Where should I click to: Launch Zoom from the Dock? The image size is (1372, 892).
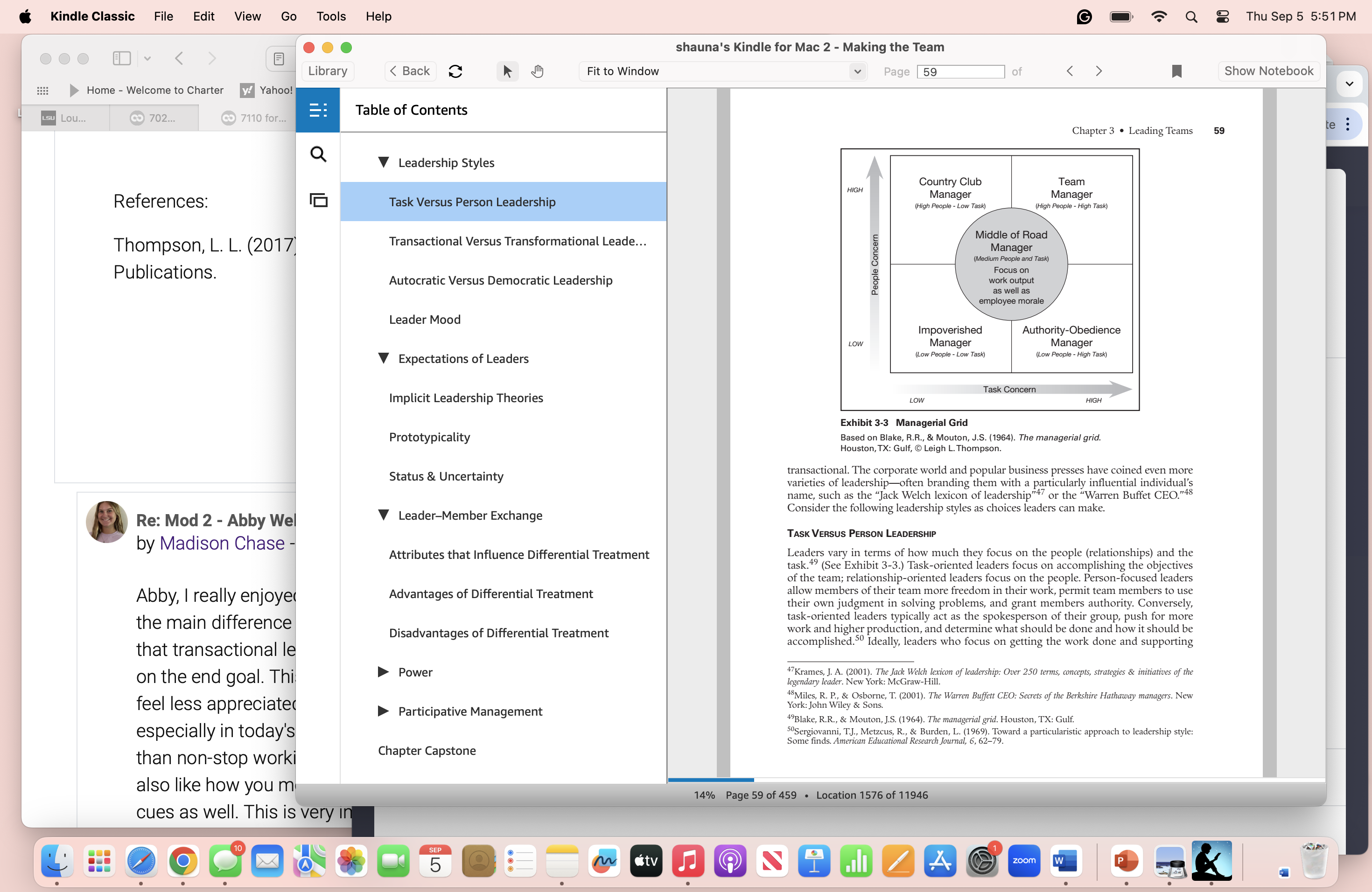[x=1024, y=861]
